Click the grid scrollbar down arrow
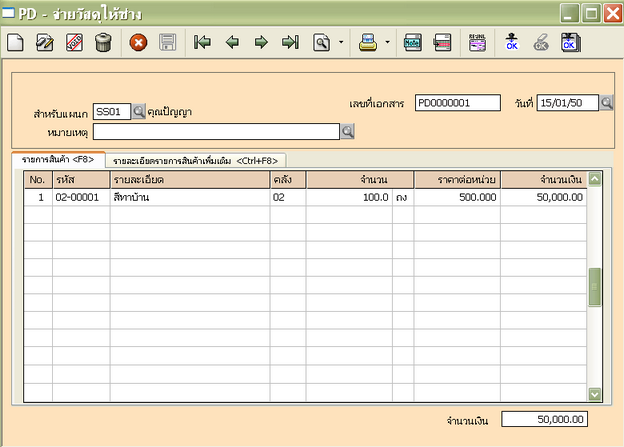 click(x=595, y=394)
